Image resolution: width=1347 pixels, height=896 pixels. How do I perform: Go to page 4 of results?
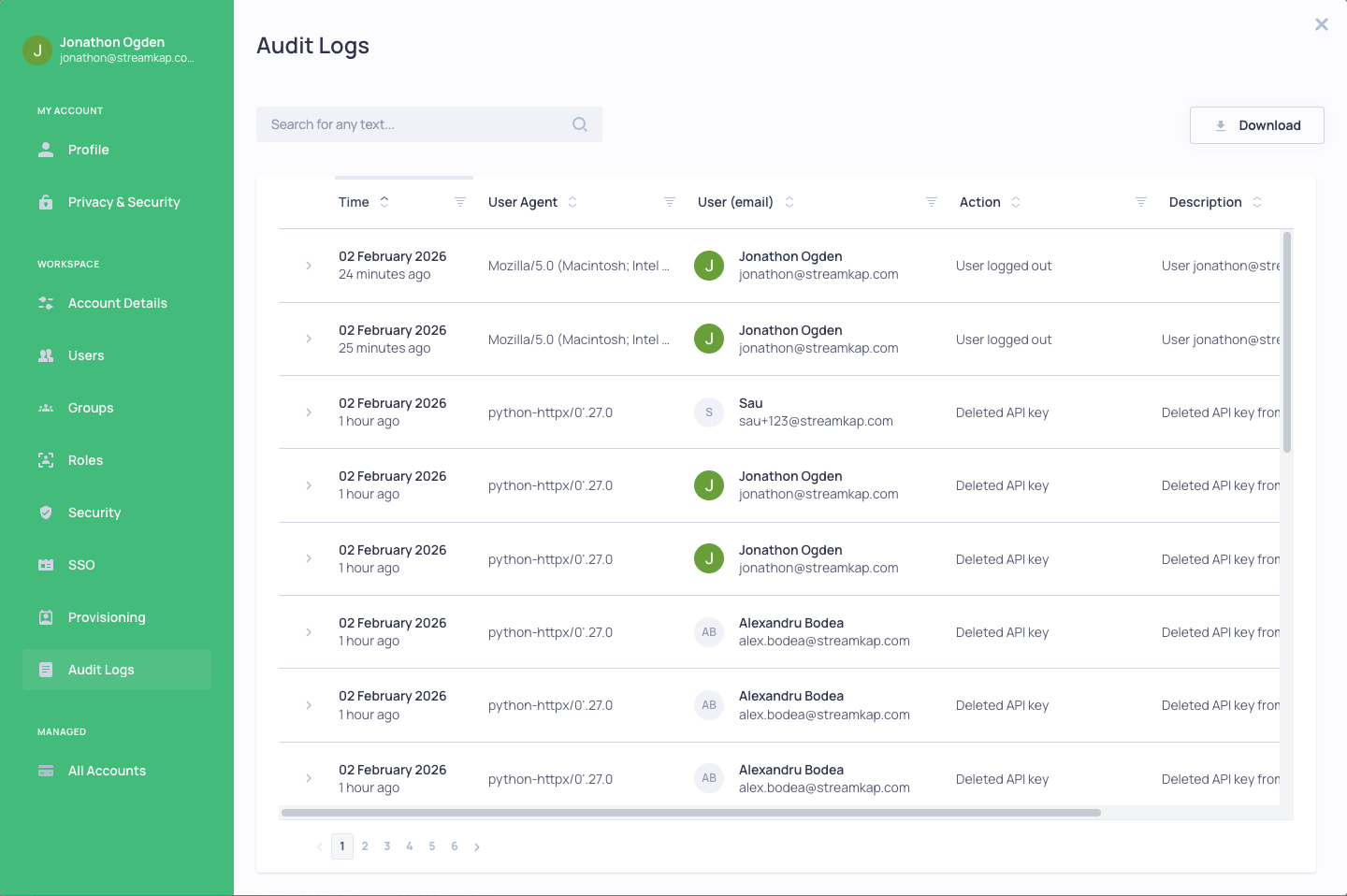(410, 845)
